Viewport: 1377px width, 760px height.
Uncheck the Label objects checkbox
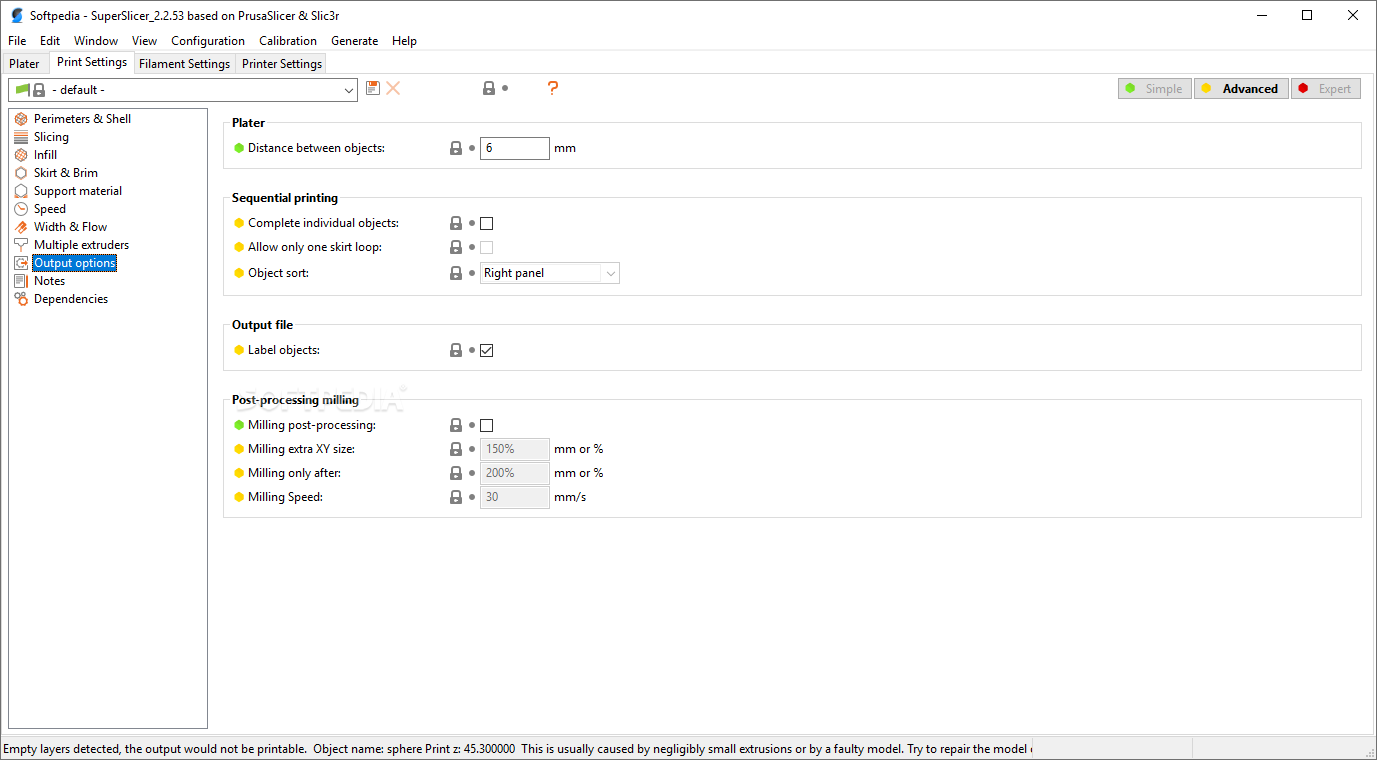487,350
